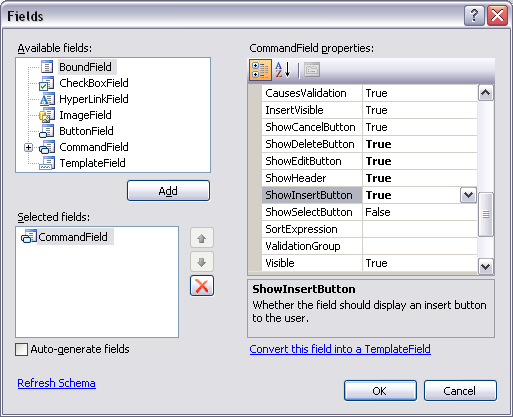Expand the CommandField tree node
Screen dimensions: 513x417
pyautogui.click(x=29, y=147)
